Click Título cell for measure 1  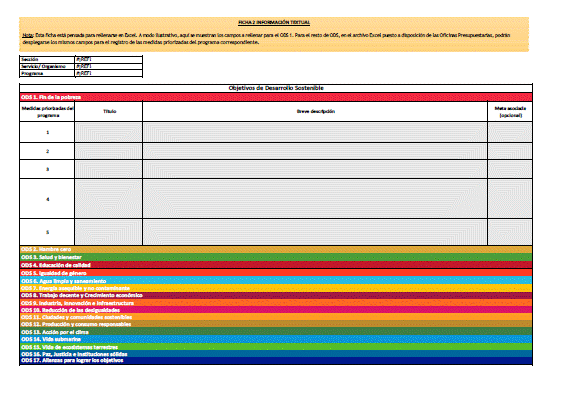(x=109, y=132)
